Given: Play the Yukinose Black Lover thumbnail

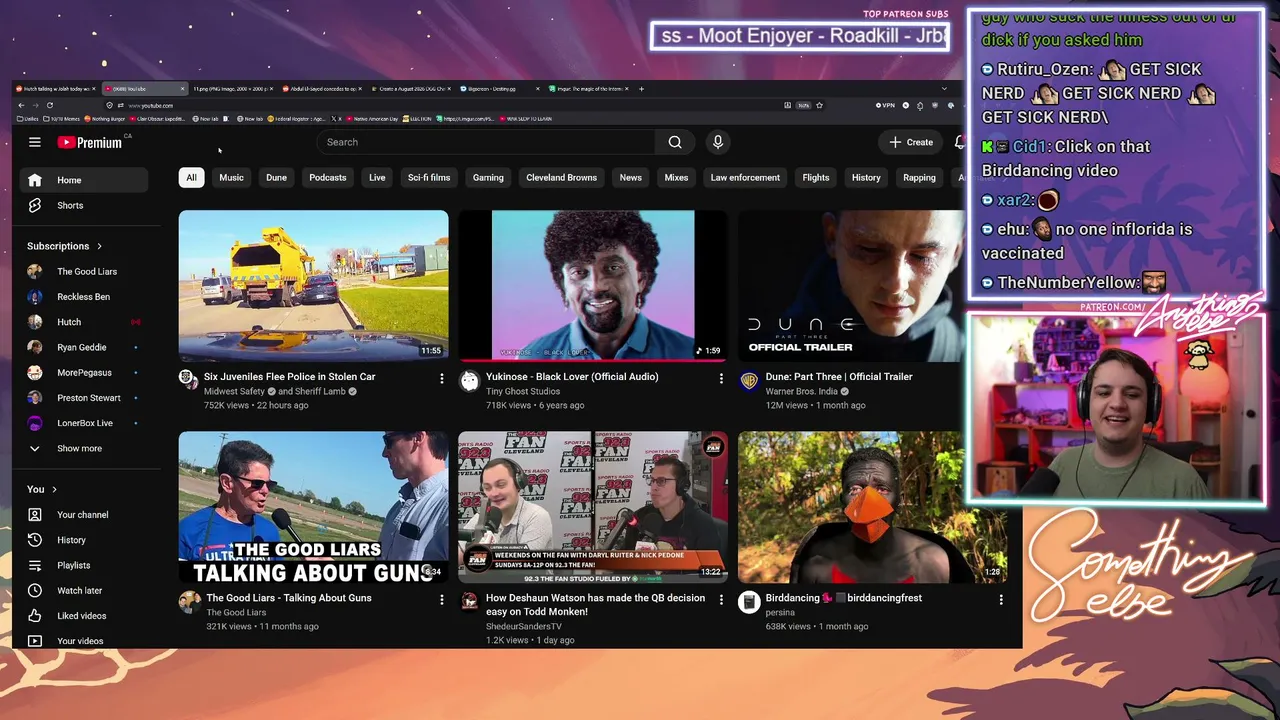Looking at the screenshot, I should [x=593, y=285].
